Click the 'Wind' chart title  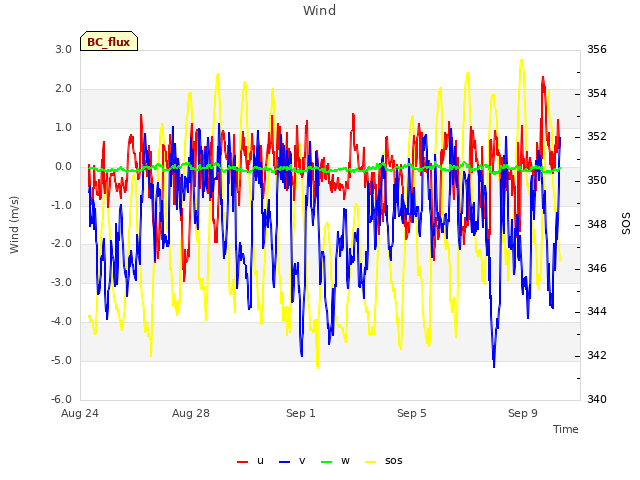pyautogui.click(x=320, y=10)
